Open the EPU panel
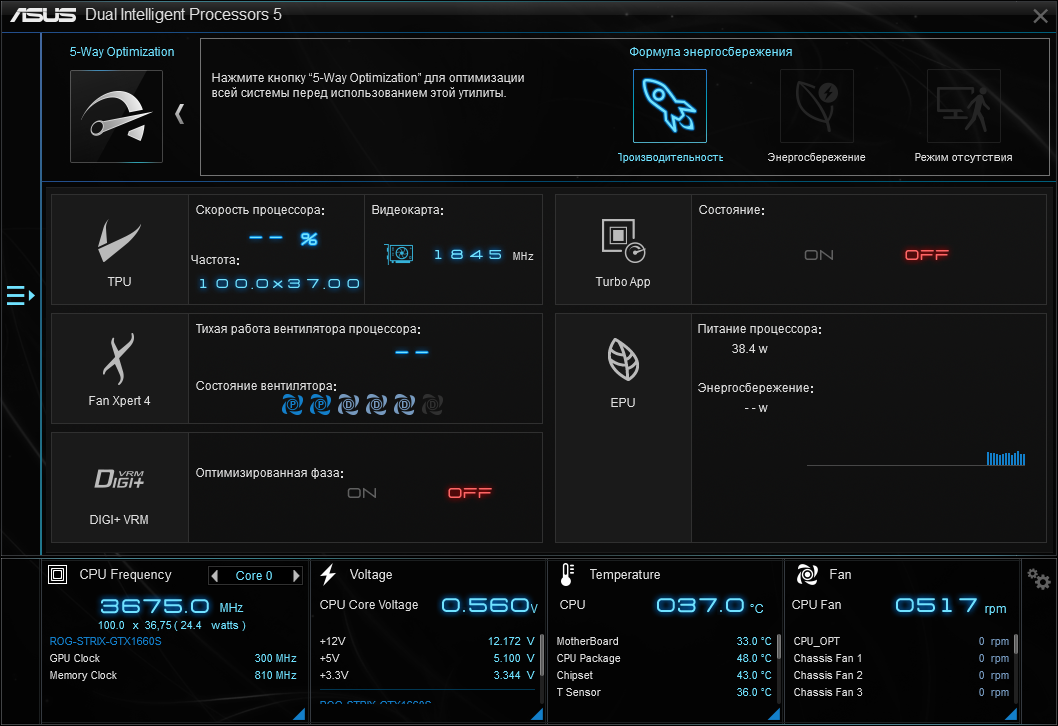This screenshot has height=726, width=1058. pos(623,428)
